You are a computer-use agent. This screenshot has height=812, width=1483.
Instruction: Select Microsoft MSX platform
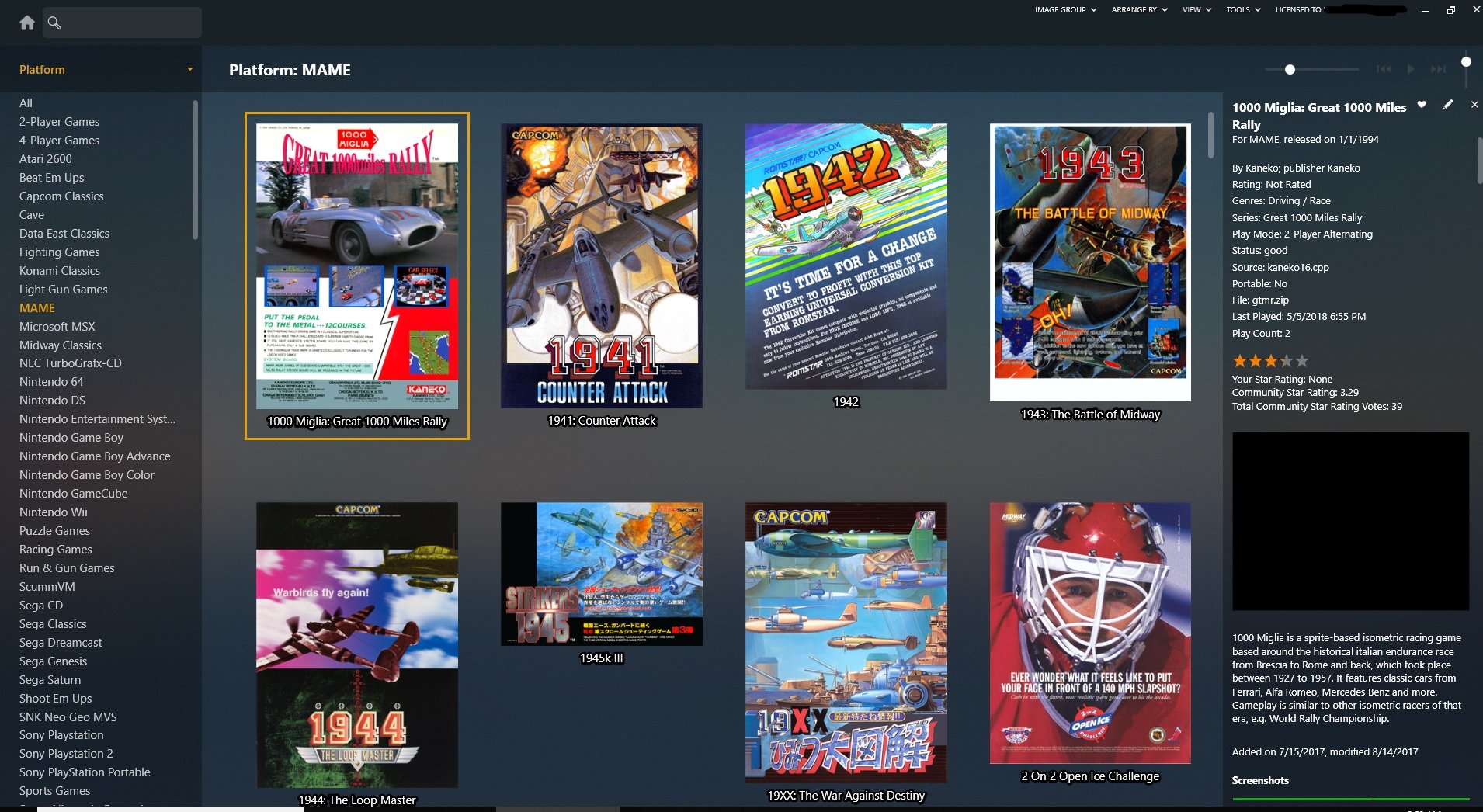point(57,326)
